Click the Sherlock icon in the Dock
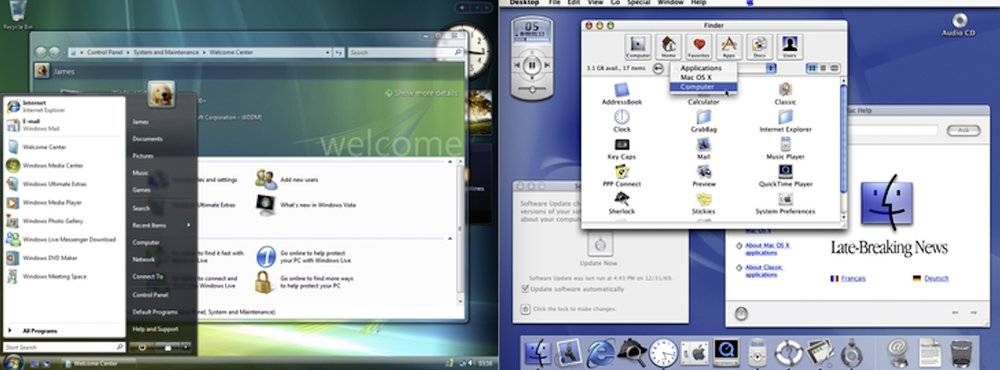Screen dimensions: 1000x370 tap(631, 353)
